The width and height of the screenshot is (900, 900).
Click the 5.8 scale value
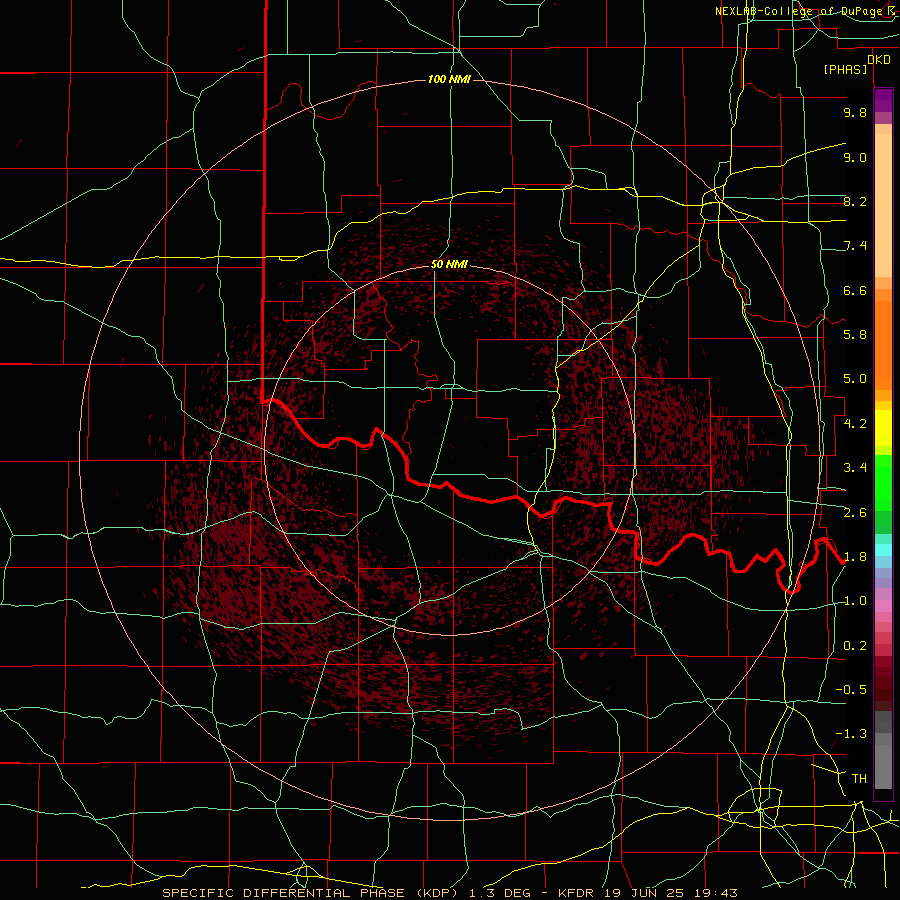coord(855,335)
